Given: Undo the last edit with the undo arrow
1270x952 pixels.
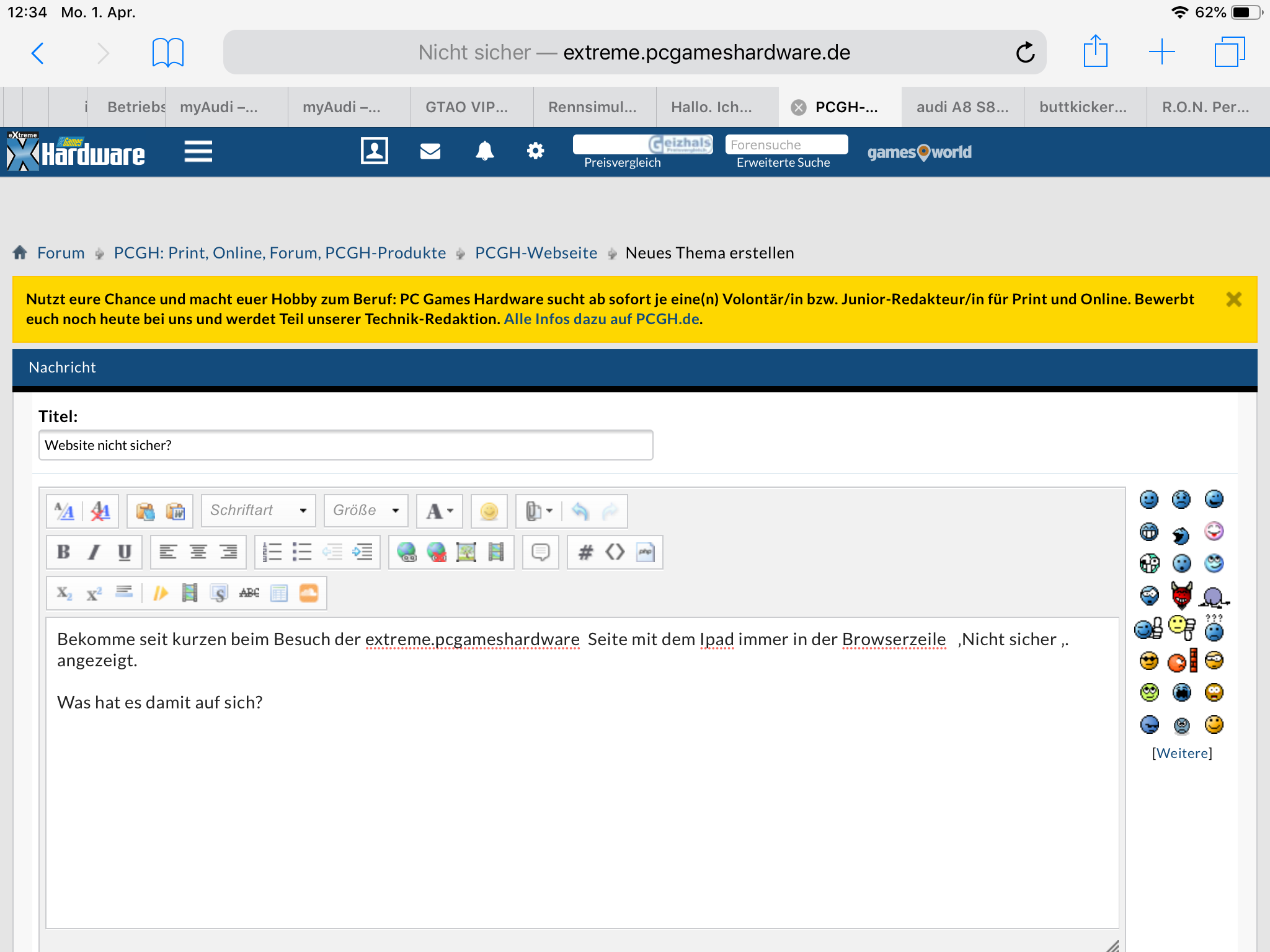Looking at the screenshot, I should [x=580, y=511].
